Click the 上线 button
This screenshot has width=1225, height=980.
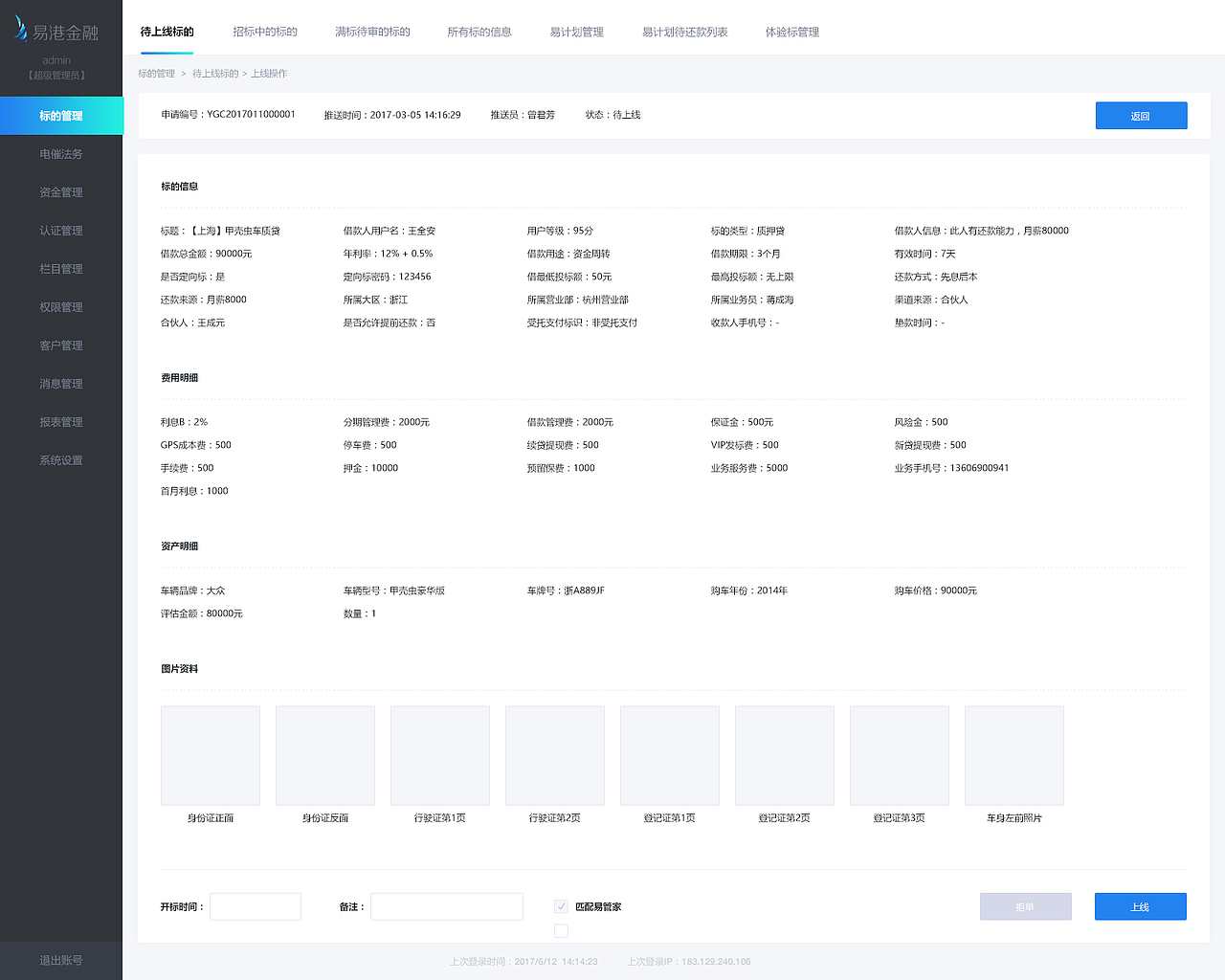pos(1140,906)
